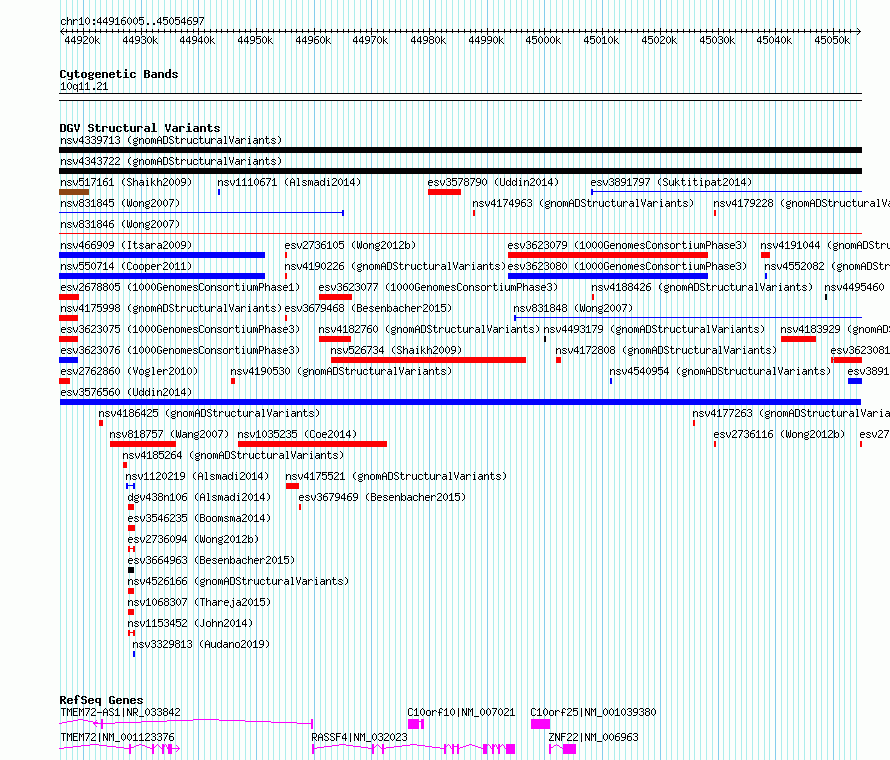Image resolution: width=890 pixels, height=760 pixels.
Task: Click RASSF4 NM_032023 gene label
Action: [359, 737]
